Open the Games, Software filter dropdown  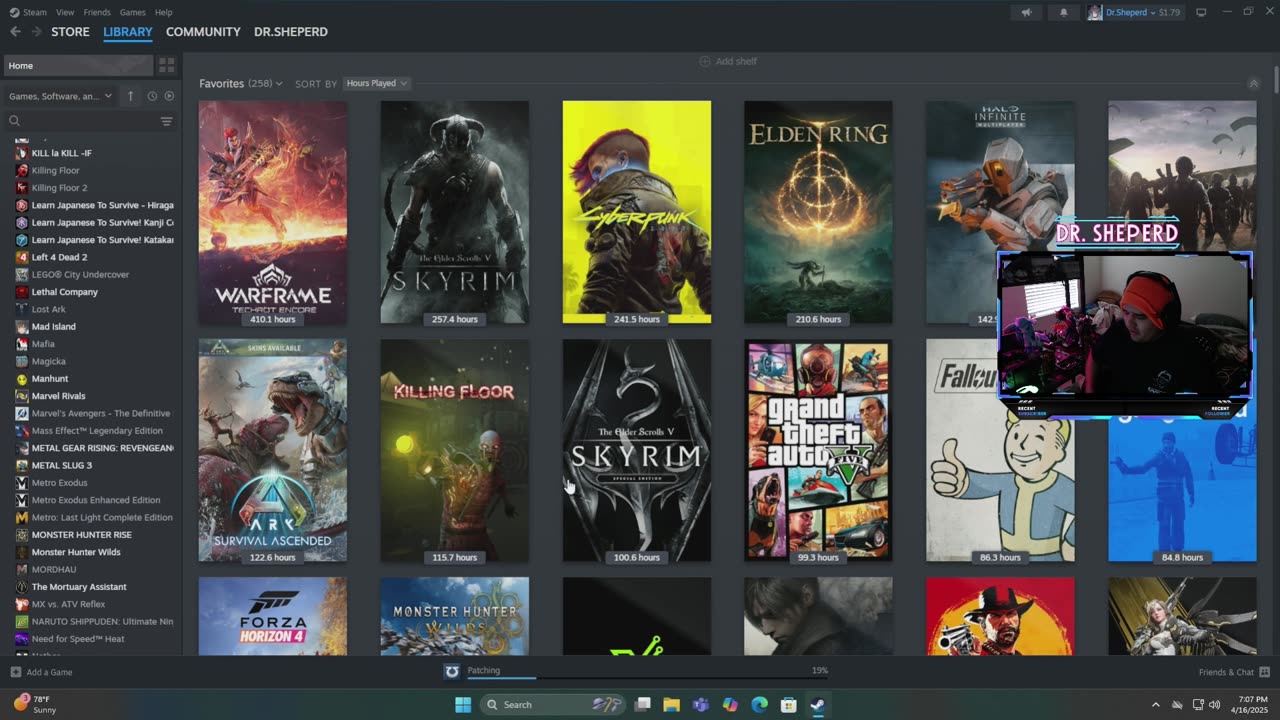61,96
